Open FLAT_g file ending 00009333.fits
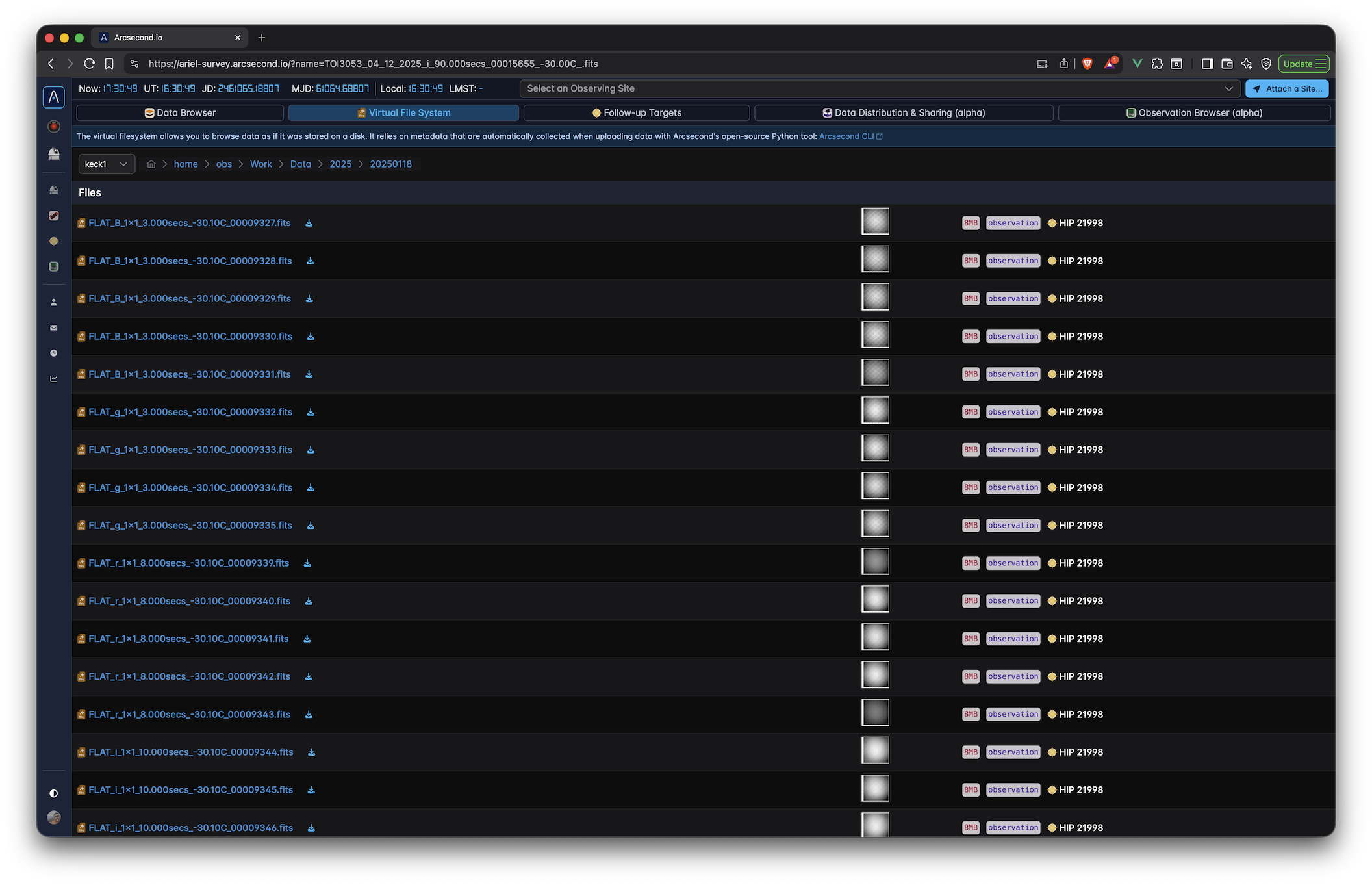1372x885 pixels. (x=190, y=450)
